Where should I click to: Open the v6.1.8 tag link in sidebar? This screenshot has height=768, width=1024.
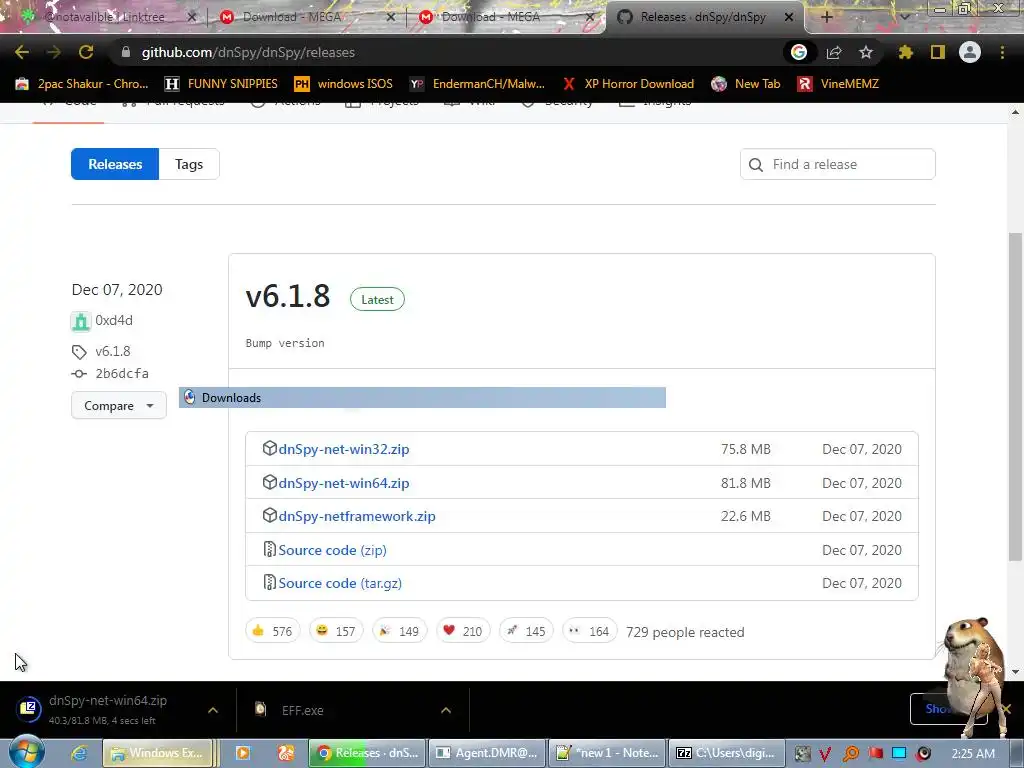(x=113, y=351)
